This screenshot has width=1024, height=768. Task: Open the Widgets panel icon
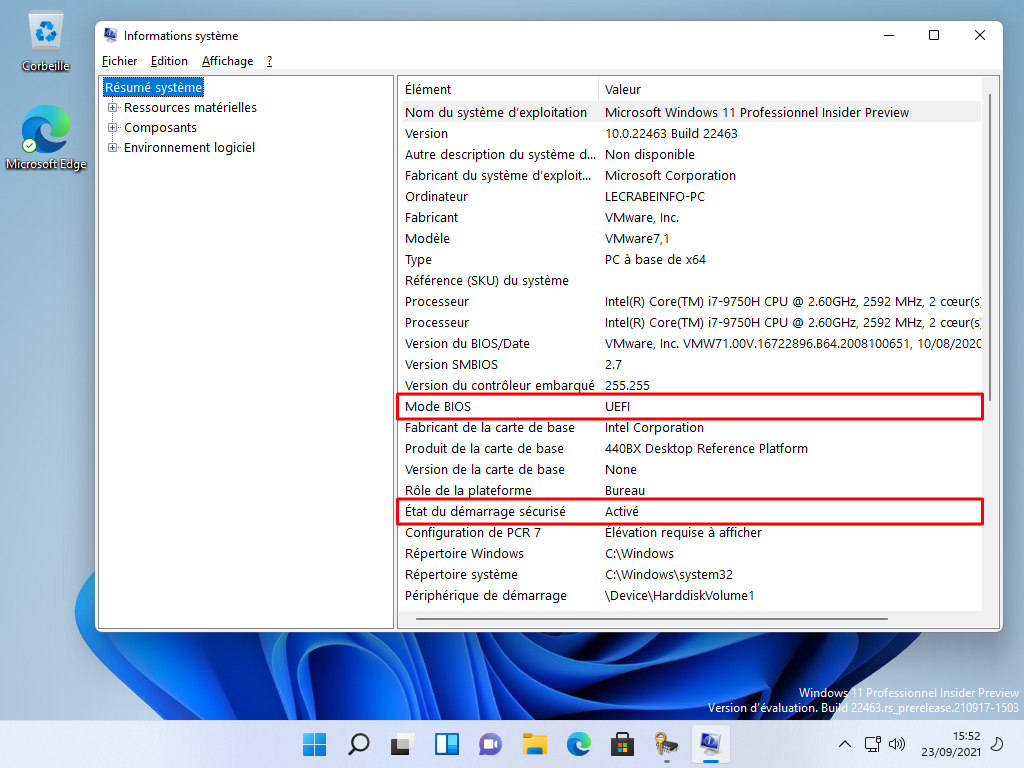coord(447,744)
